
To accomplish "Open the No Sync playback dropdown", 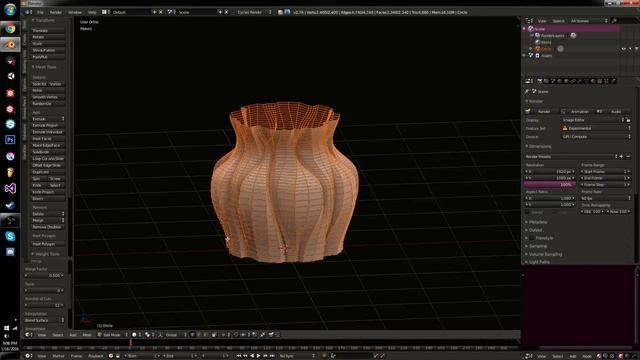I will pyautogui.click(x=297, y=356).
